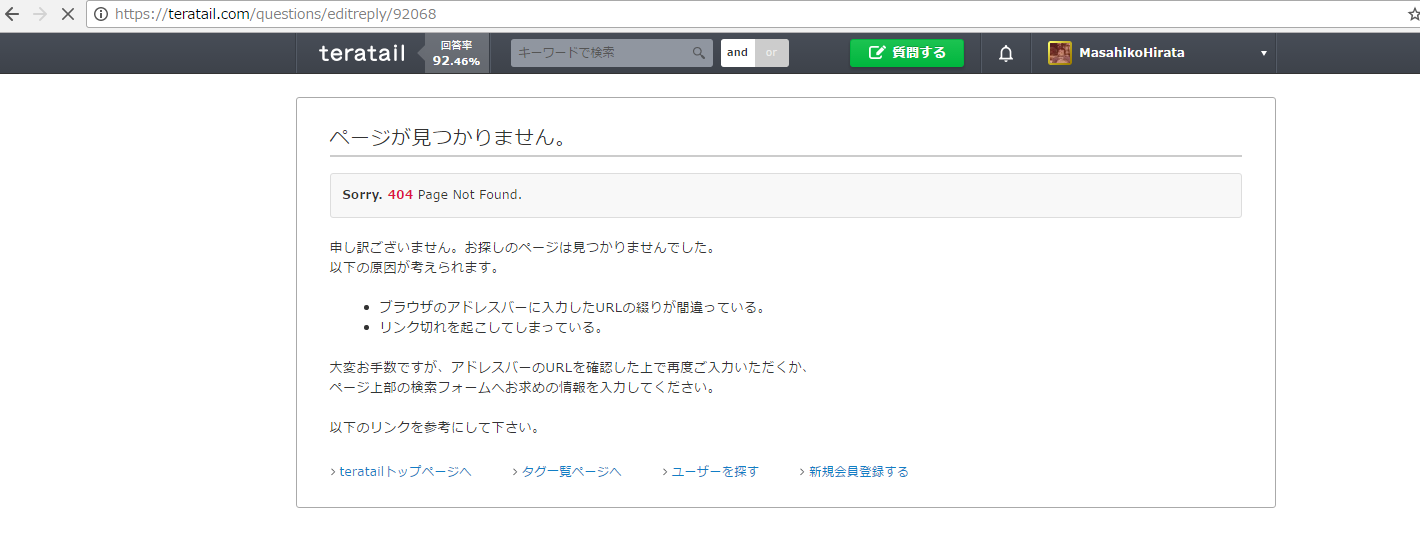Go back using the browser back arrow
Image resolution: width=1420 pixels, height=540 pixels.
(x=12, y=14)
